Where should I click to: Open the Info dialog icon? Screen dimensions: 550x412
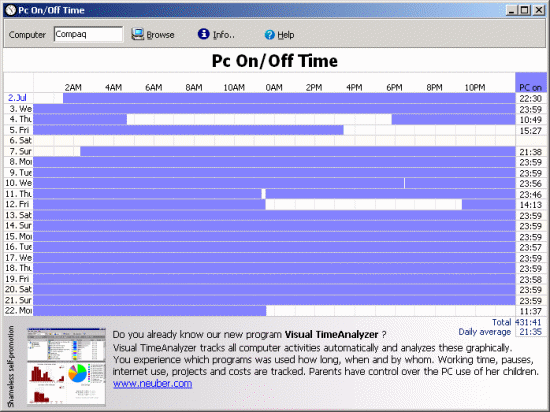[203, 34]
